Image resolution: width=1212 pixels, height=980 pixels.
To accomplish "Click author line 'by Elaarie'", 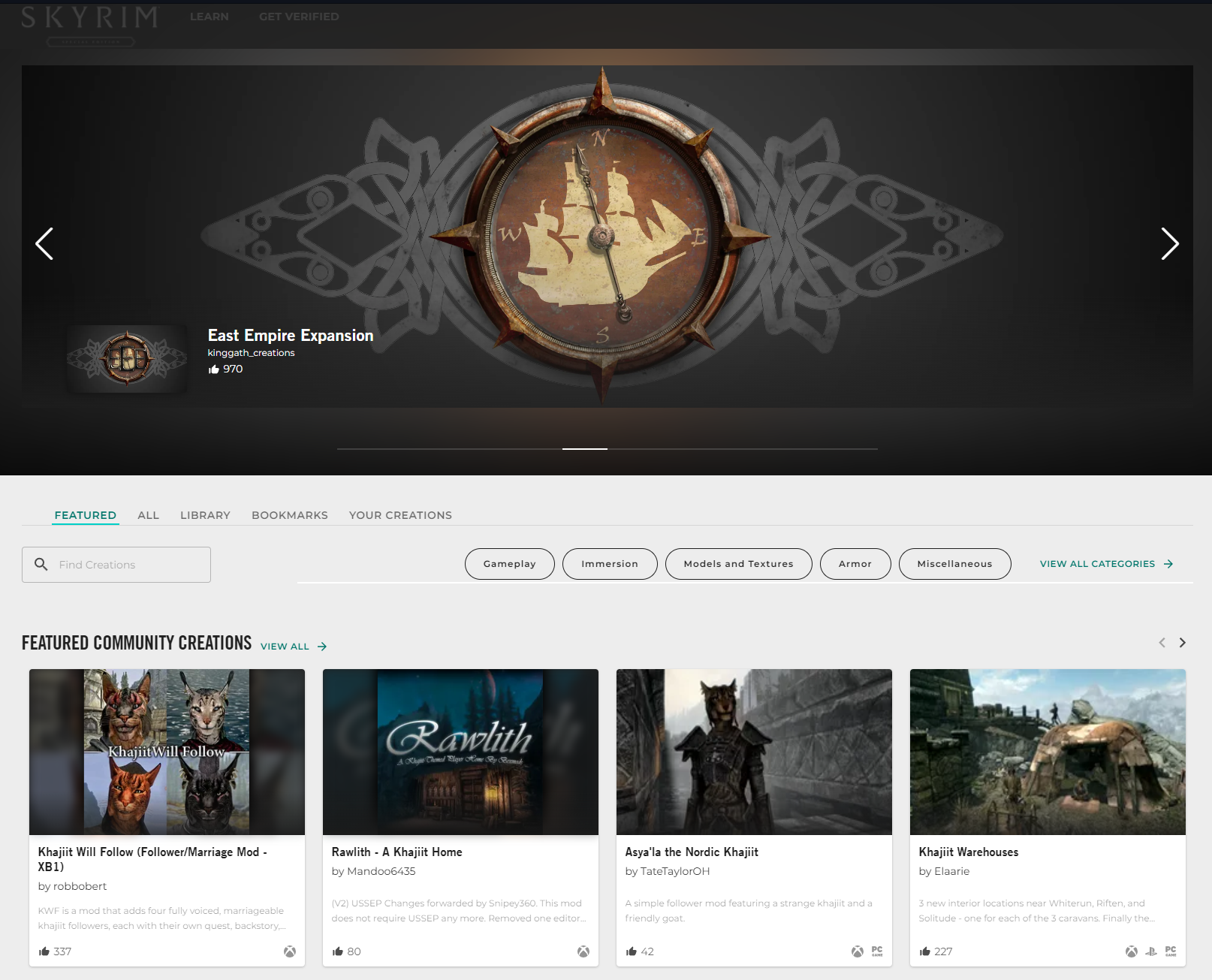I will (x=944, y=871).
